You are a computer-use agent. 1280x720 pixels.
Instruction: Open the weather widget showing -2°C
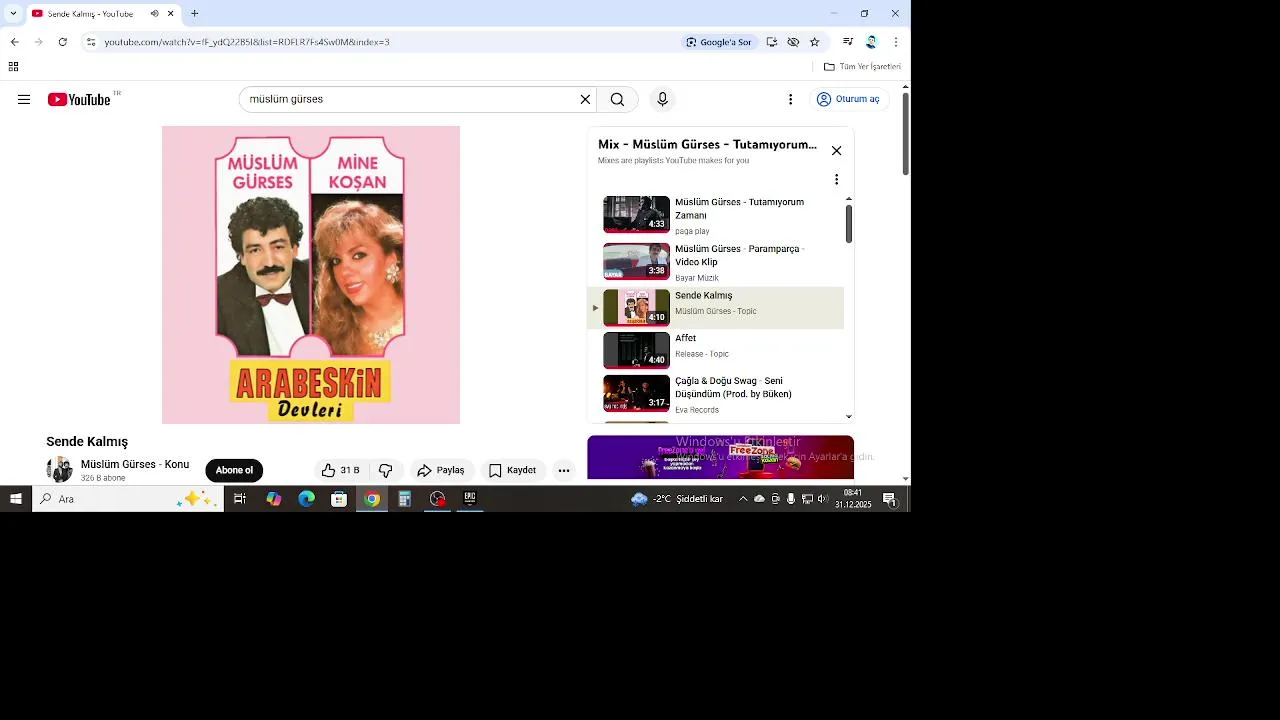677,499
